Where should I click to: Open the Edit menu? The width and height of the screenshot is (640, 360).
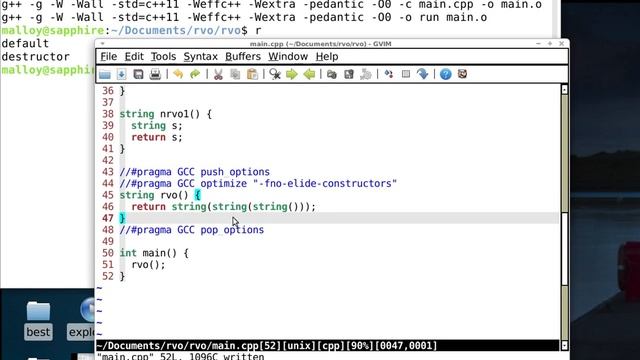[134, 56]
